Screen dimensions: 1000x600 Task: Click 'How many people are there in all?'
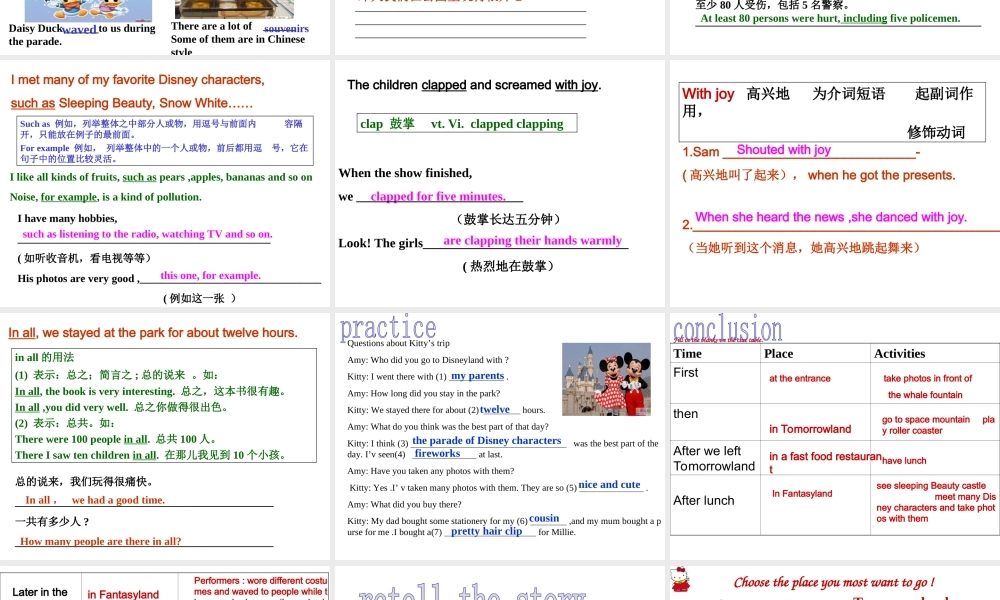100,541
